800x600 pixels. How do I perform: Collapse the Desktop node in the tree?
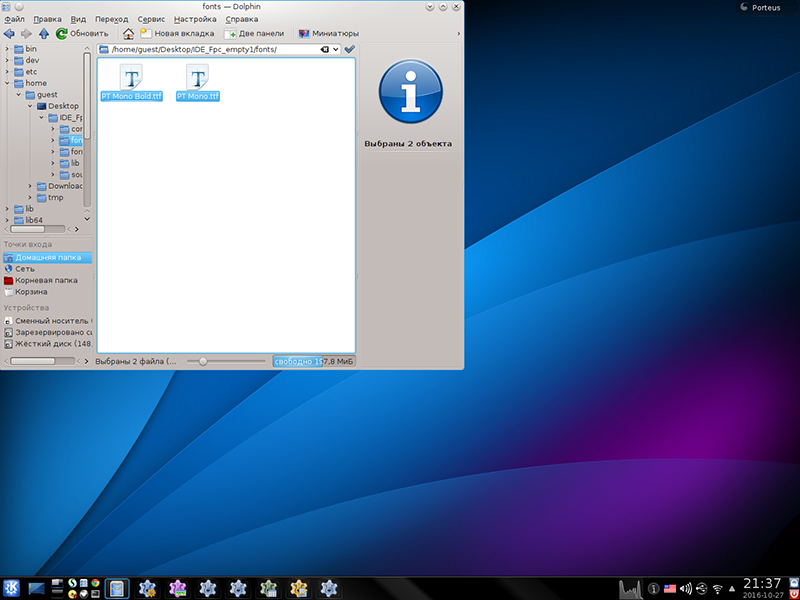30,106
